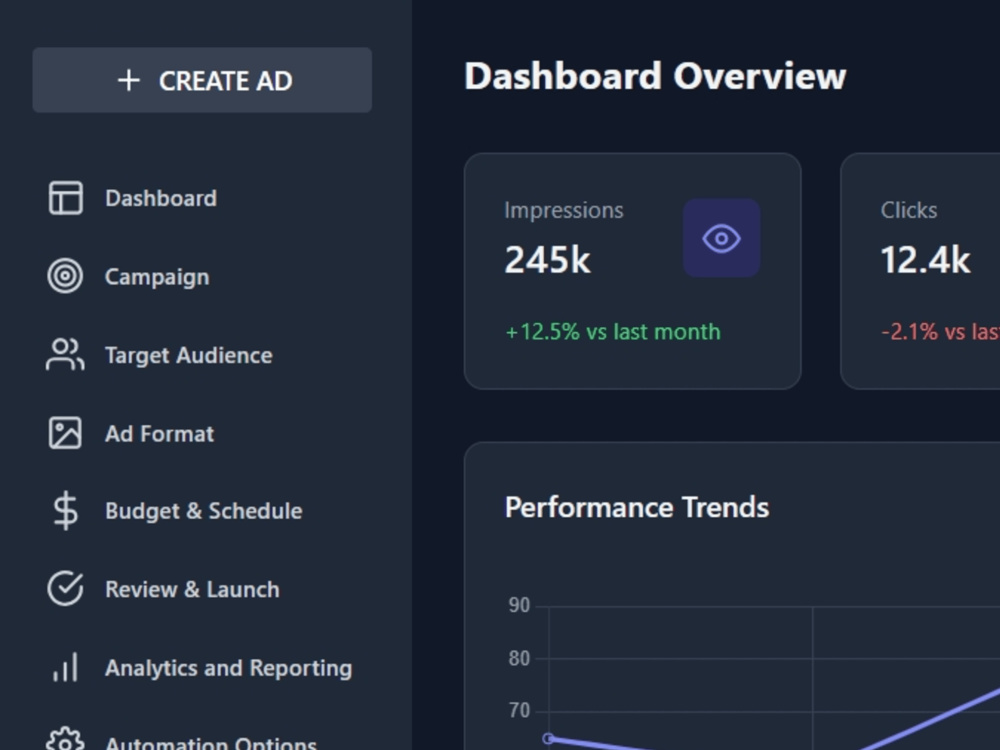Click the Performance Trends title
The width and height of the screenshot is (1000, 750).
coord(636,508)
